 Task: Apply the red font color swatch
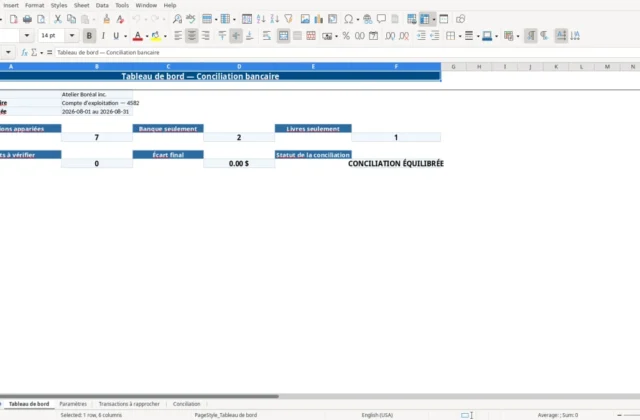pyautogui.click(x=138, y=36)
